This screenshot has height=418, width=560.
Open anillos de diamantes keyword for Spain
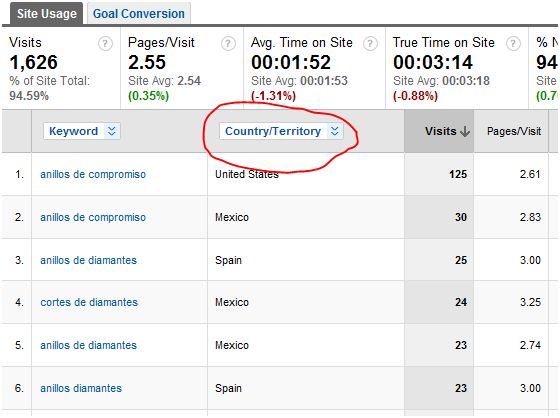(x=88, y=260)
